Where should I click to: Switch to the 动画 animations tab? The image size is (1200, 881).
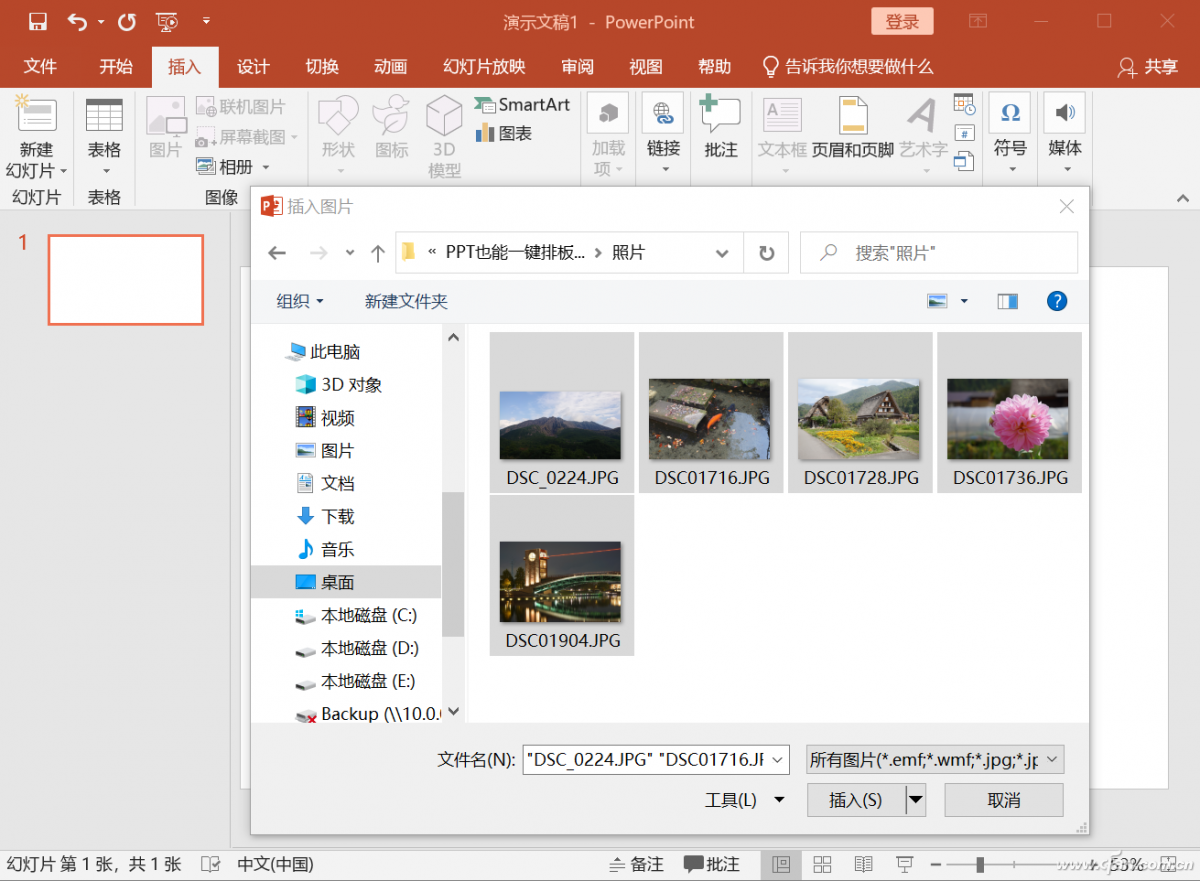click(390, 67)
